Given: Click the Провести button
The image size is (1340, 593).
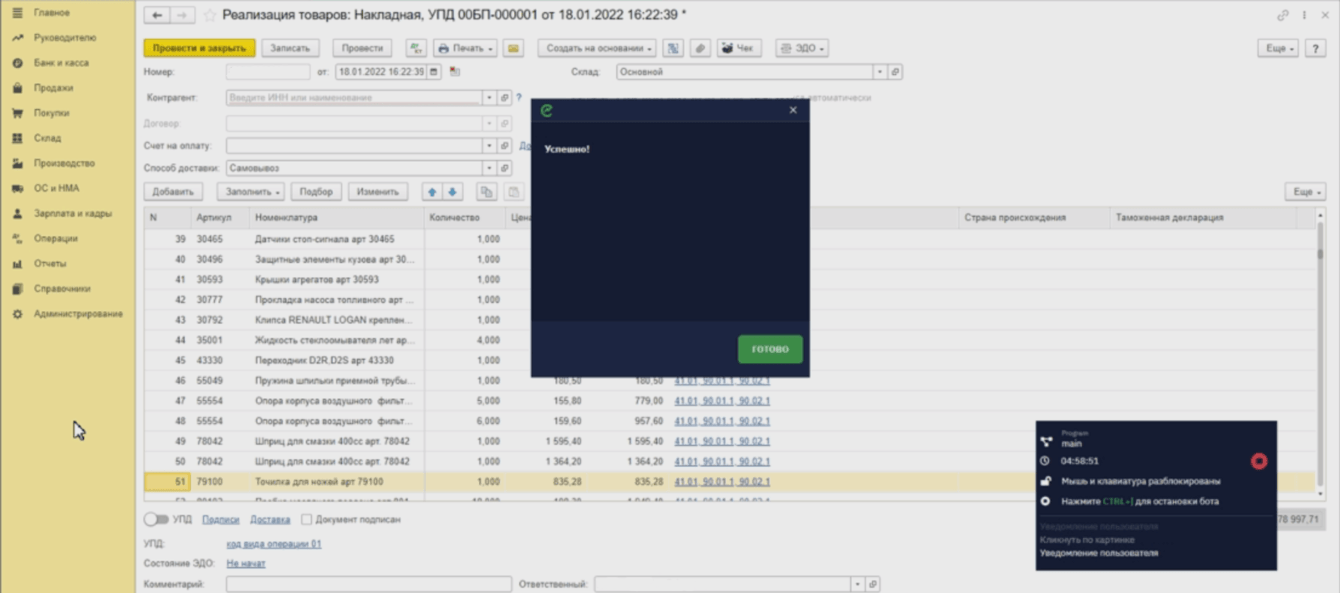Looking at the screenshot, I should click(362, 48).
